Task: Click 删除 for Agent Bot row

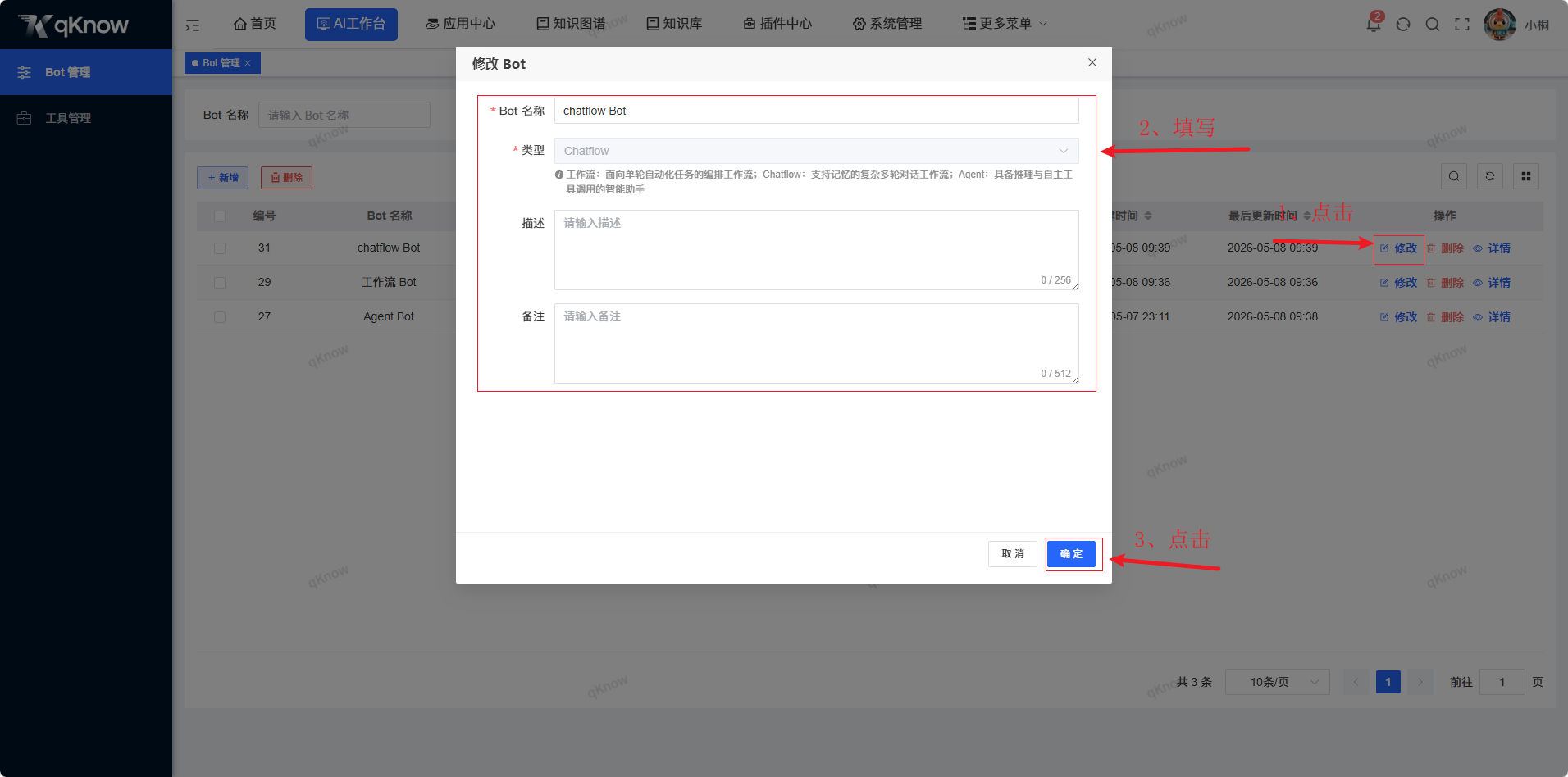Action: (1445, 317)
